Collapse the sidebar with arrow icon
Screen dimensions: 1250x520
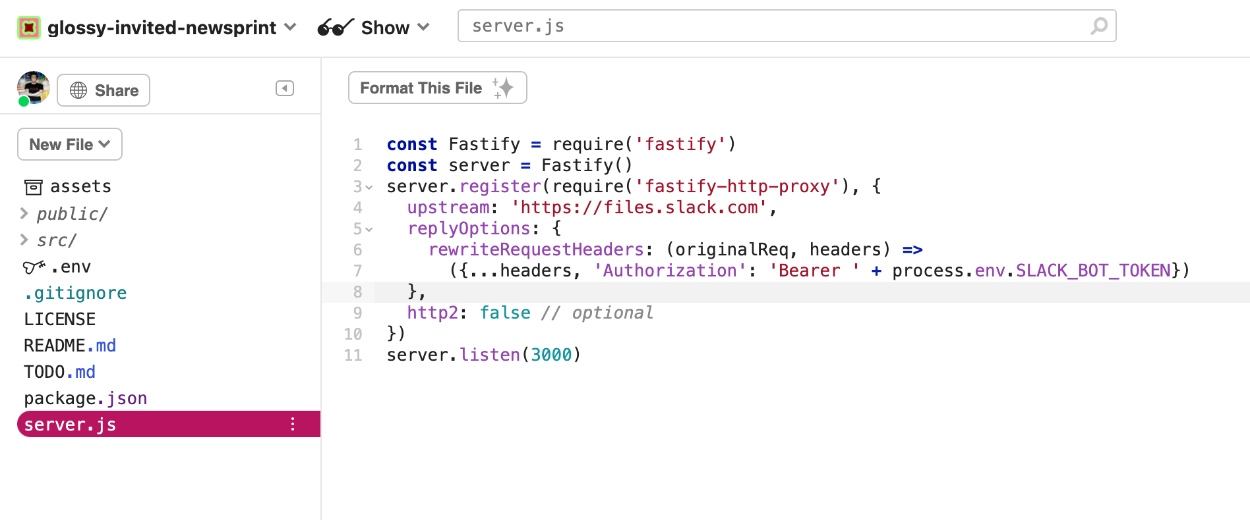pos(285,89)
